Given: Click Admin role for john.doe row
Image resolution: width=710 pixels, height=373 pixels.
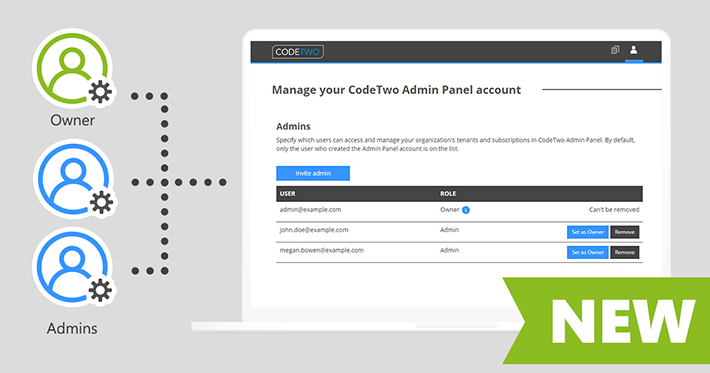Looking at the screenshot, I should tap(449, 230).
